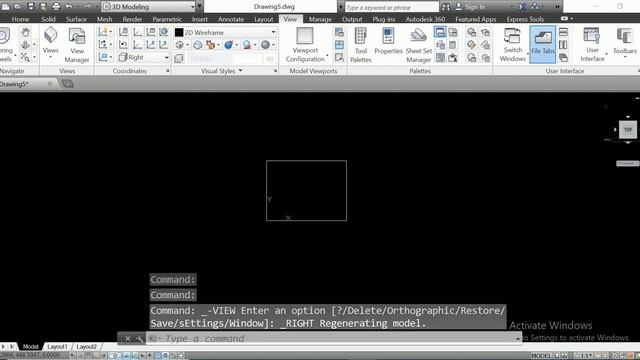The width and height of the screenshot is (640, 360).
Task: Select the Layout1 tab
Action: tap(57, 347)
